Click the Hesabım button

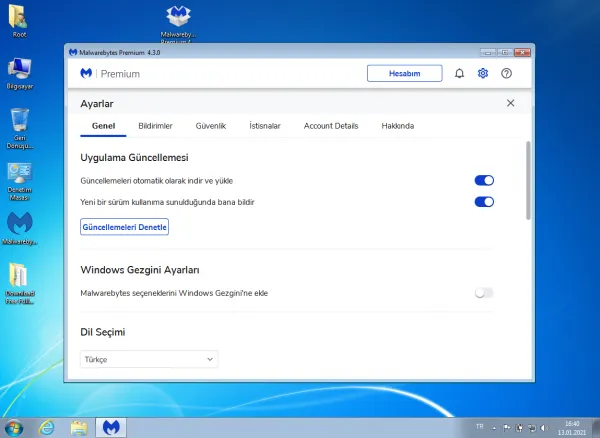404,73
